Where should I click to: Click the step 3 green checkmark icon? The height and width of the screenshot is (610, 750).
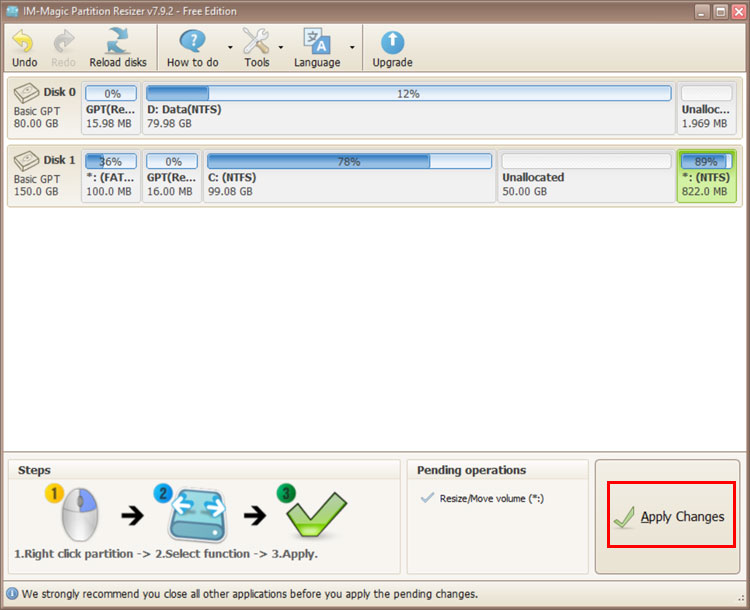coord(316,514)
